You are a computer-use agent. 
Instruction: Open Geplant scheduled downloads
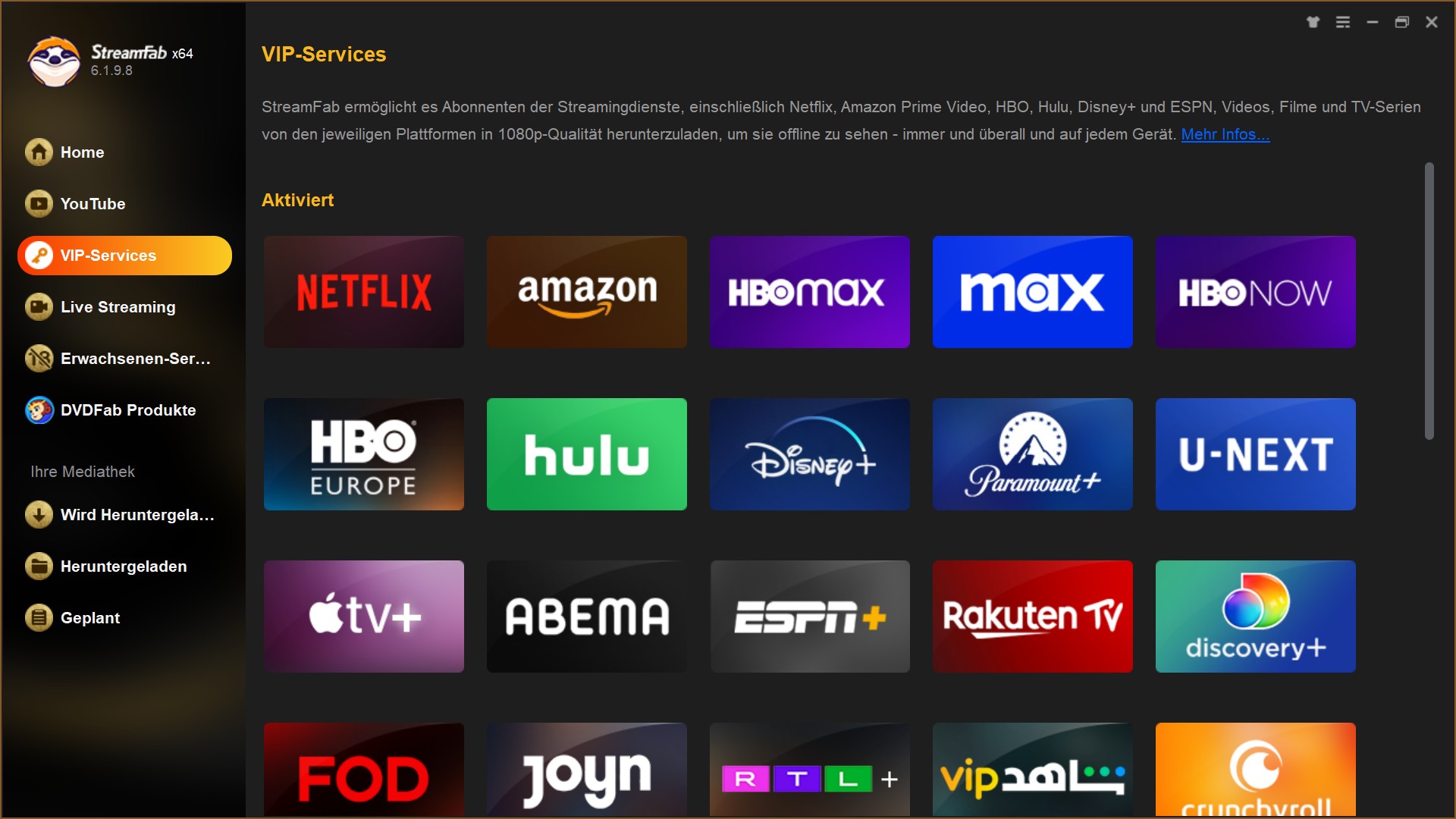coord(89,618)
